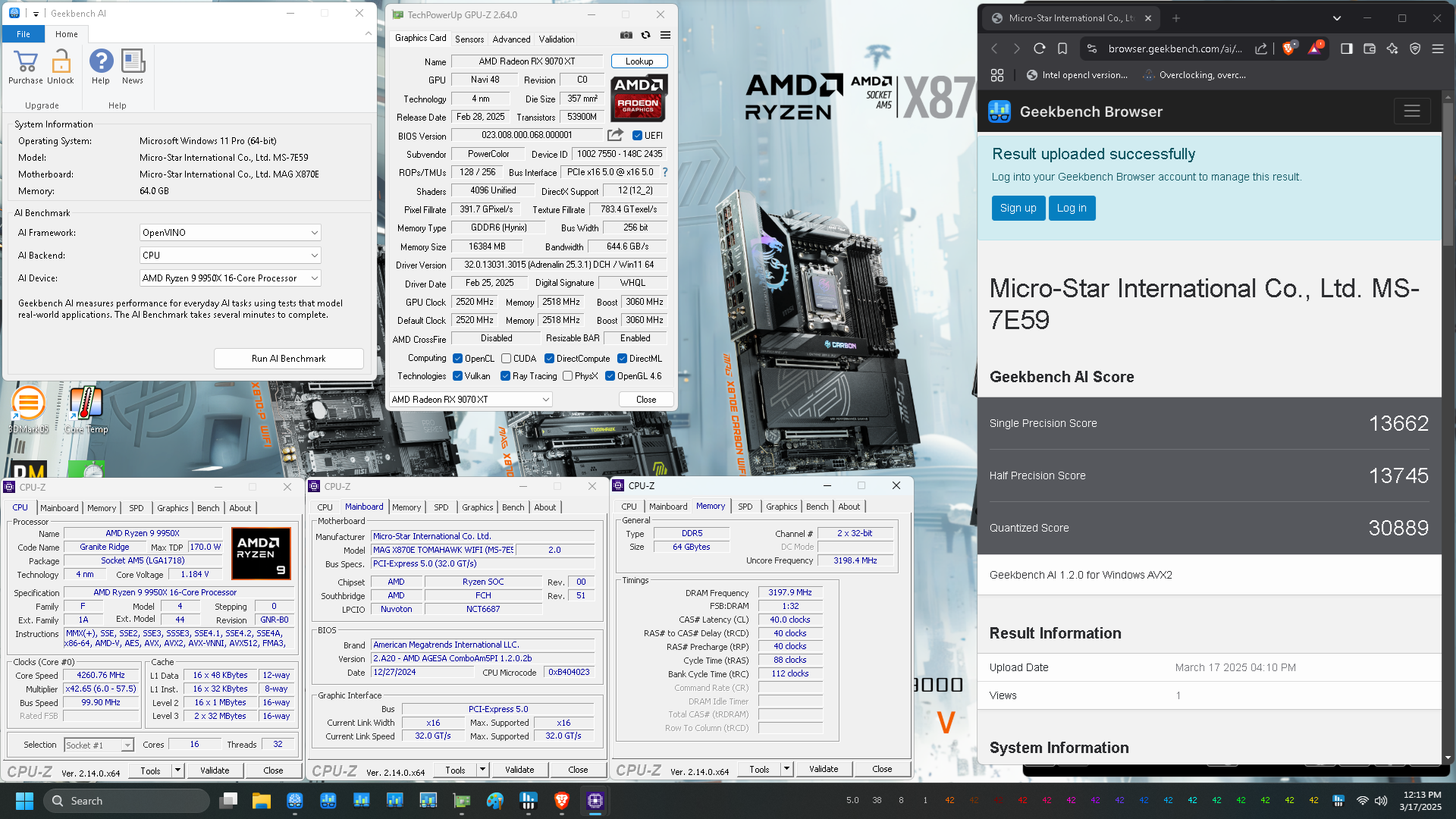Click Sign up button on Geekbench page
Image resolution: width=1456 pixels, height=819 pixels.
(1018, 208)
